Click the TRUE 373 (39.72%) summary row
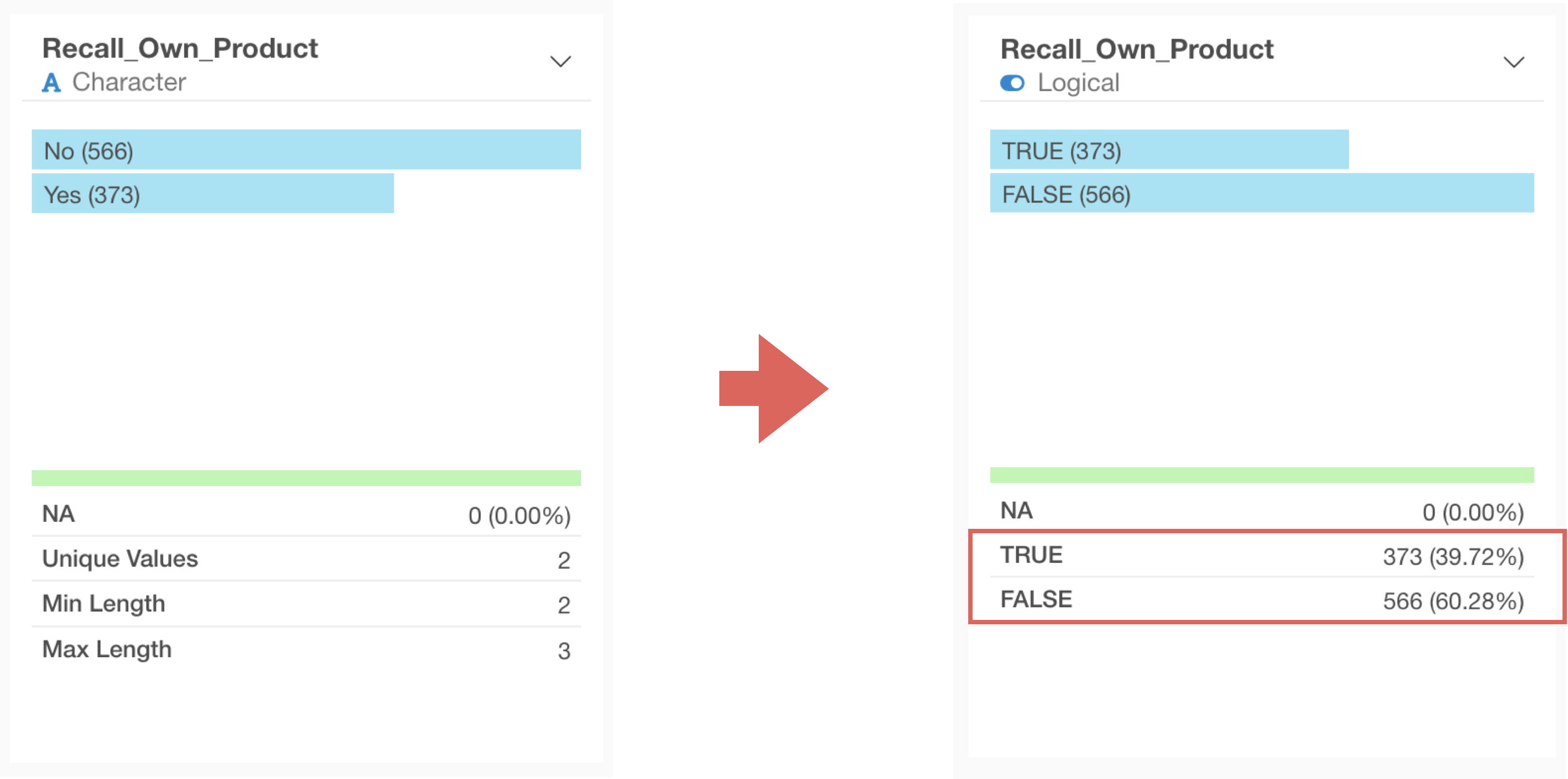The height and width of the screenshot is (779, 1568). [1262, 556]
